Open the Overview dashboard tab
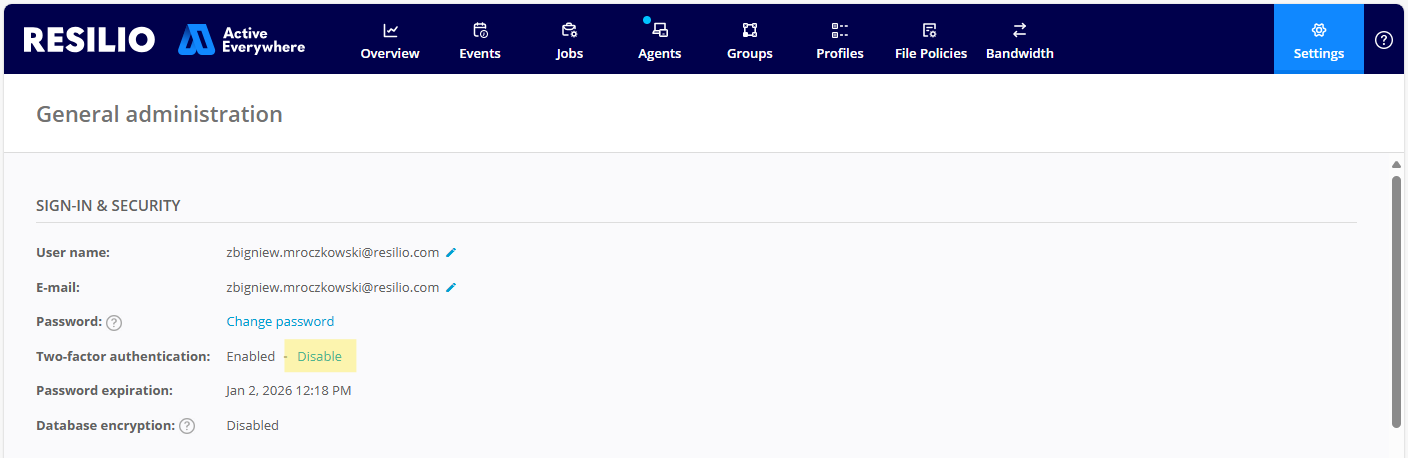 point(390,41)
